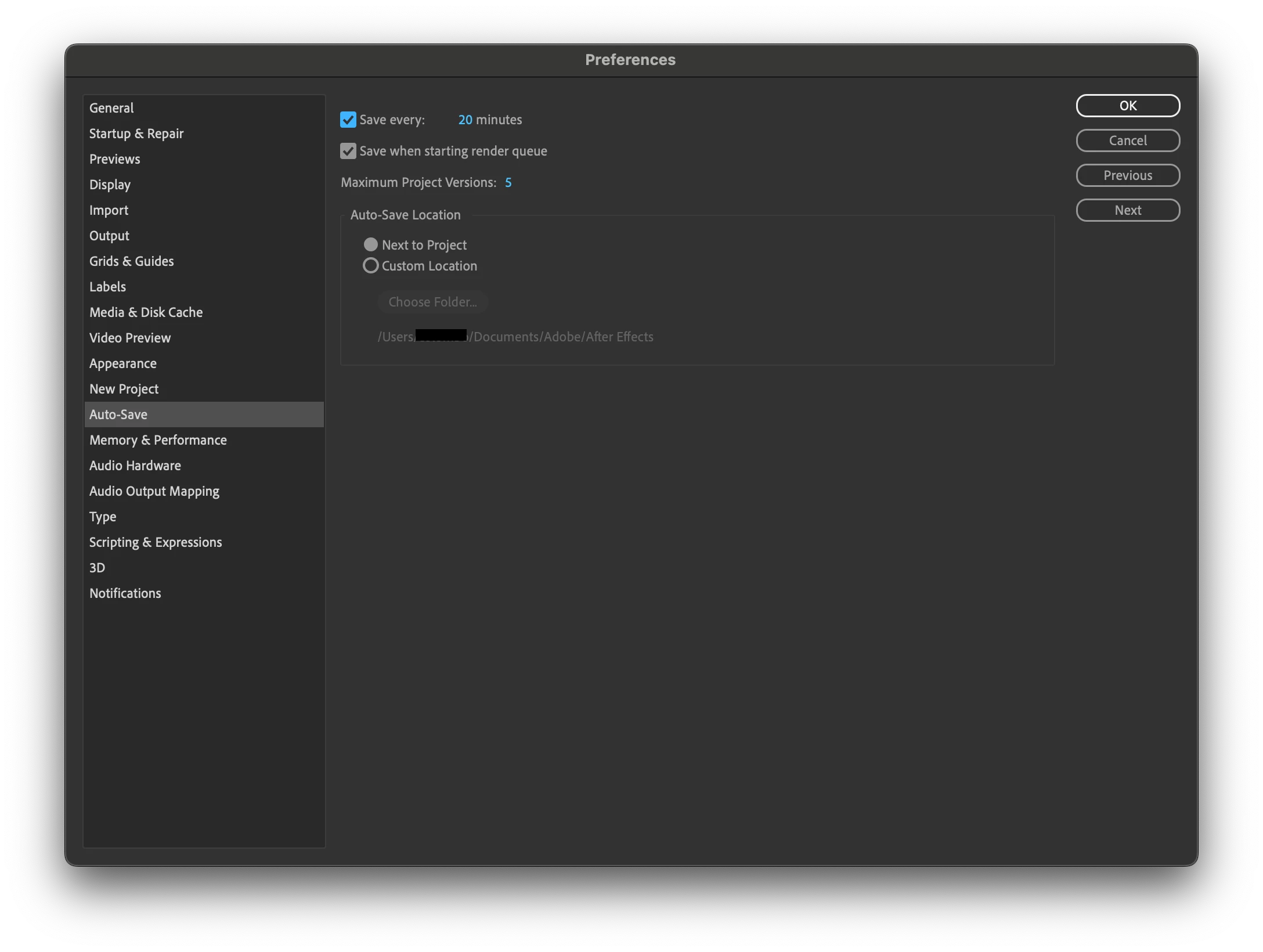Select the Appearance category

123,363
